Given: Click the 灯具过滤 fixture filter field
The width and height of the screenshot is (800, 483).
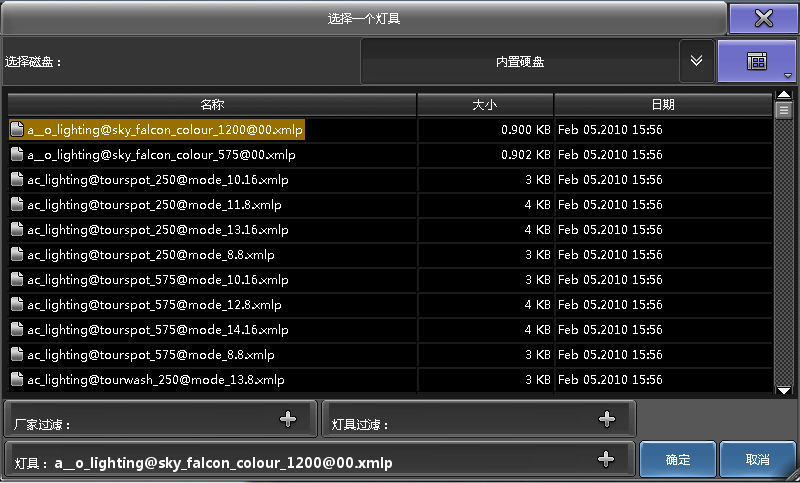Looking at the screenshot, I should (479, 419).
